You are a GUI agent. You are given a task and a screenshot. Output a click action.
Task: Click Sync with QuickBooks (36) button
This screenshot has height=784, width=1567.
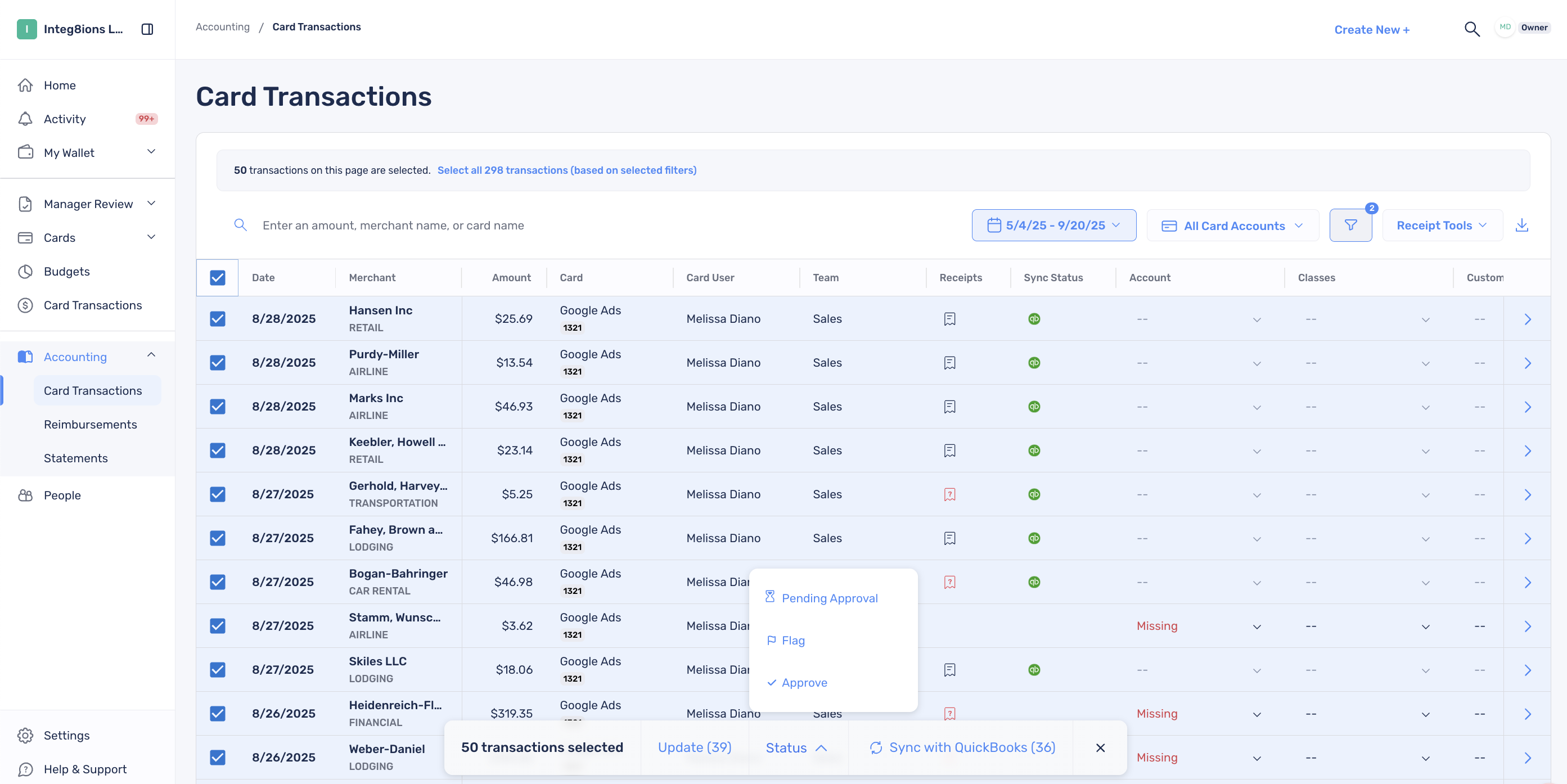962,747
